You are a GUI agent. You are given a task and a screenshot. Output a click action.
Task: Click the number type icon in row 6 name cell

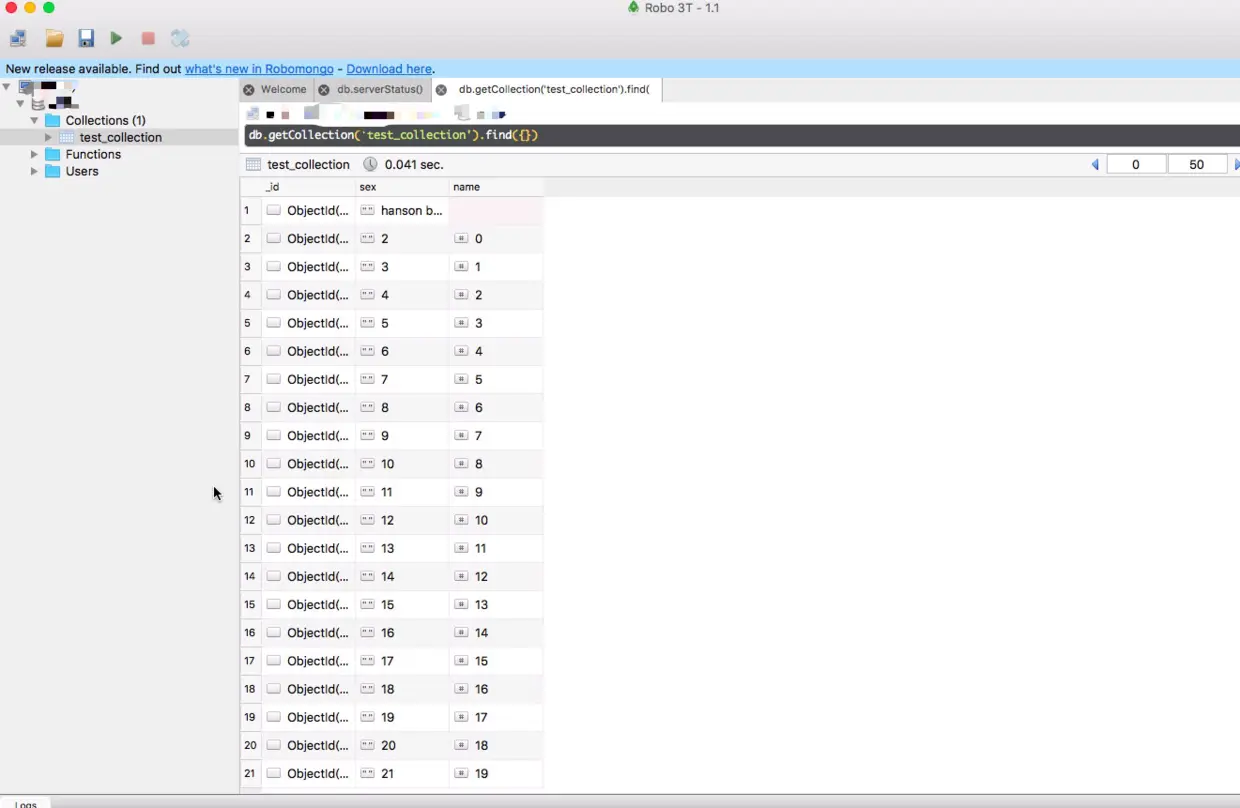(461, 351)
